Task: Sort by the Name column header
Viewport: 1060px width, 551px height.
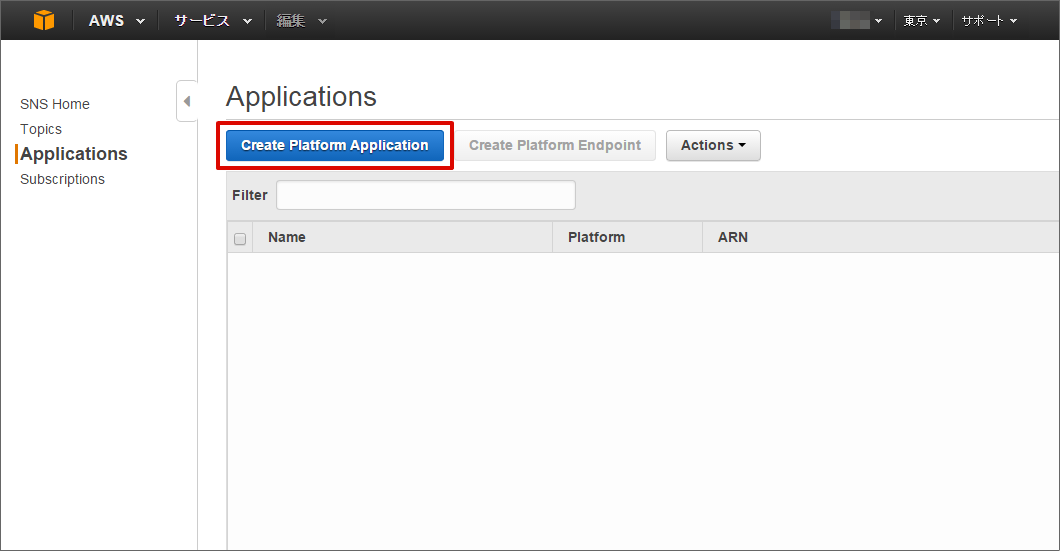Action: tap(402, 237)
